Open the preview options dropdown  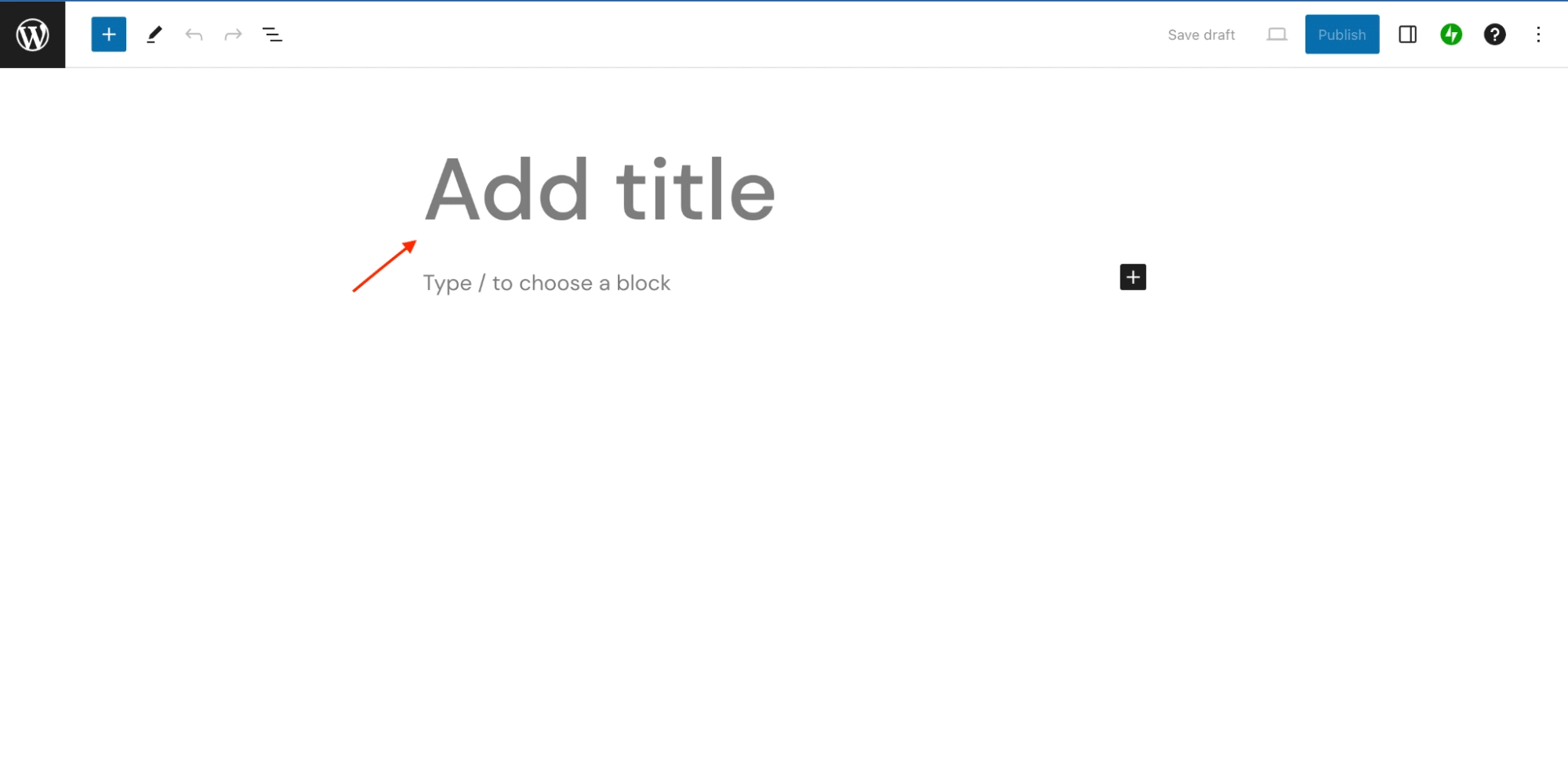(1276, 34)
